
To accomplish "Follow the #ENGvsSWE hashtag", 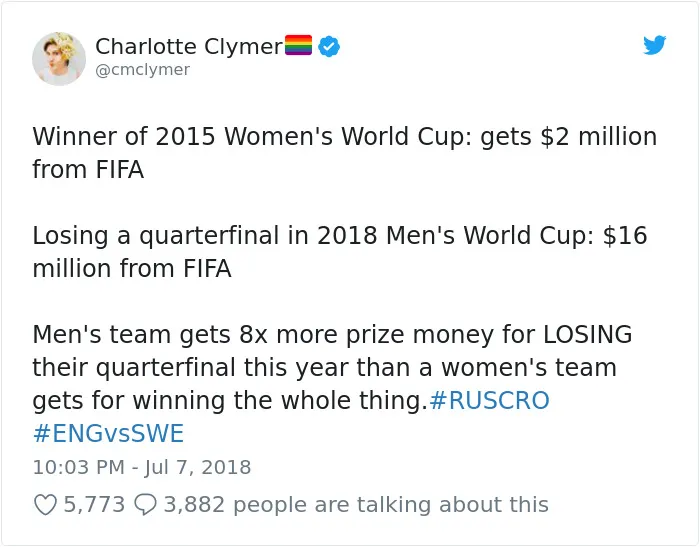I will click(x=108, y=433).
